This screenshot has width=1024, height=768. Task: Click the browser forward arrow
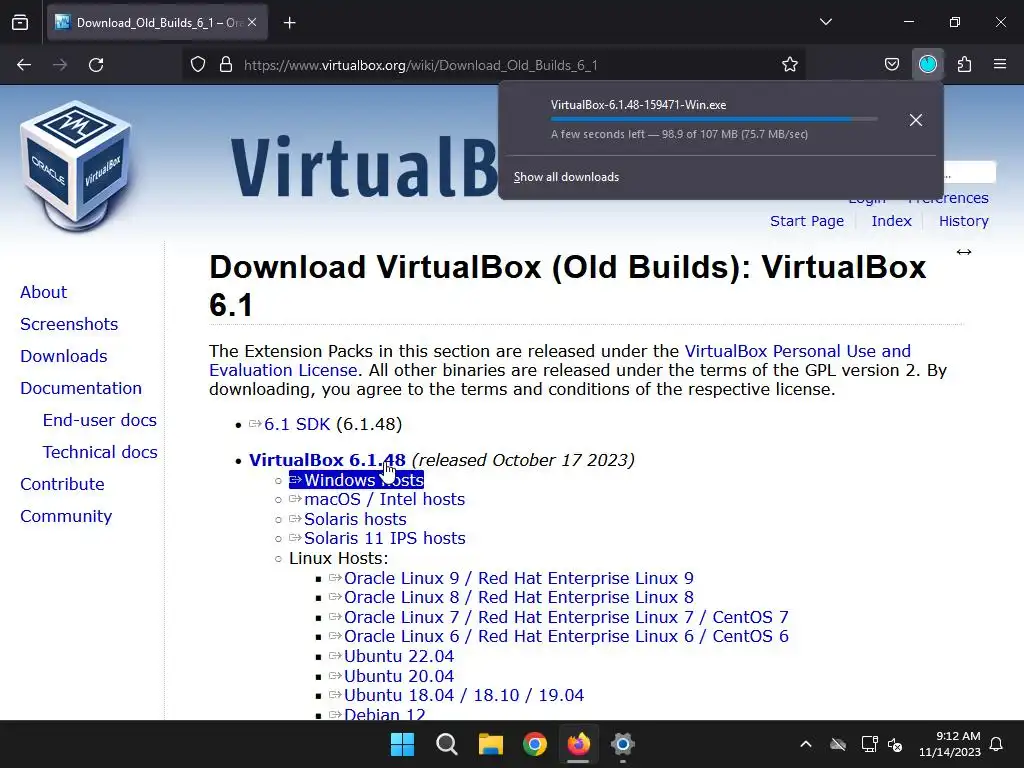[60, 65]
